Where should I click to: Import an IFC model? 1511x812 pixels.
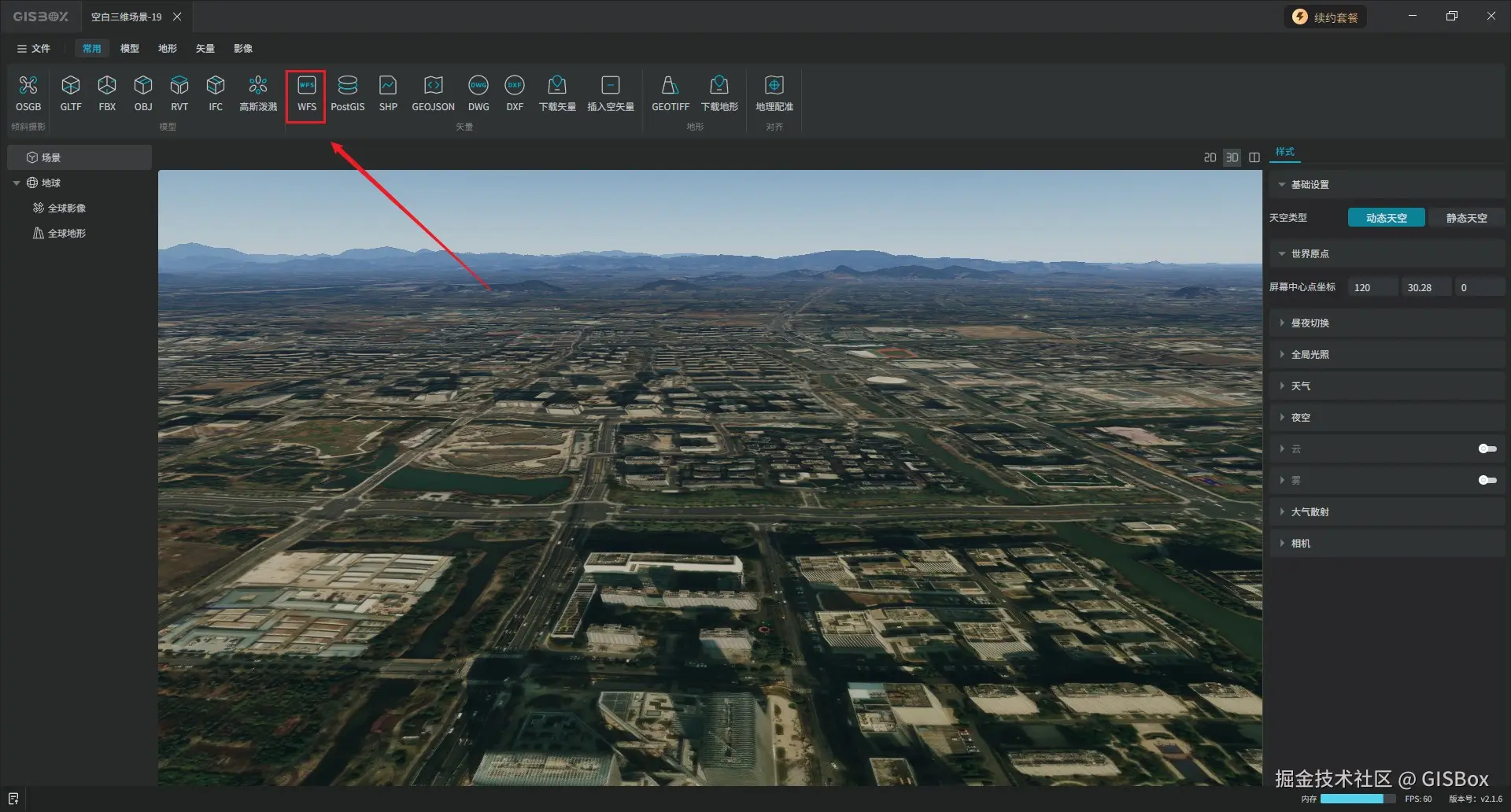(x=216, y=94)
